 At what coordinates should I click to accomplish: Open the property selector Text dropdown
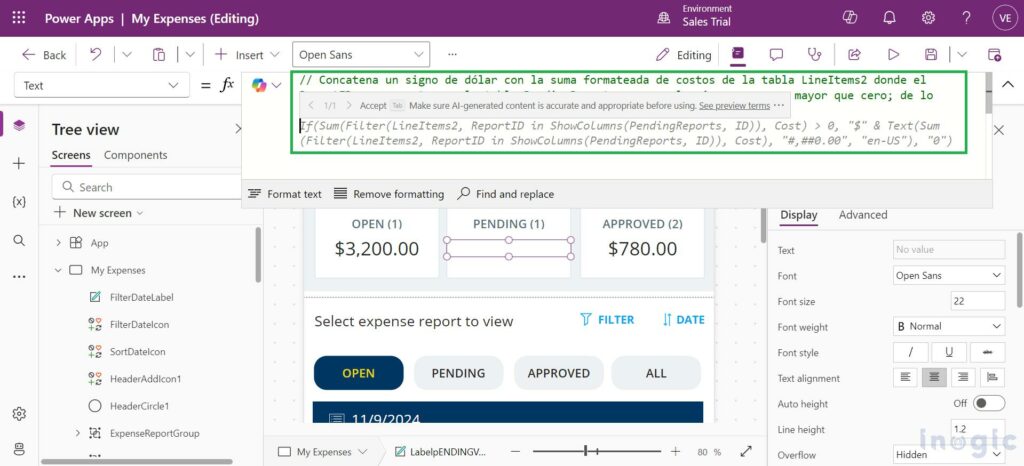tap(102, 86)
